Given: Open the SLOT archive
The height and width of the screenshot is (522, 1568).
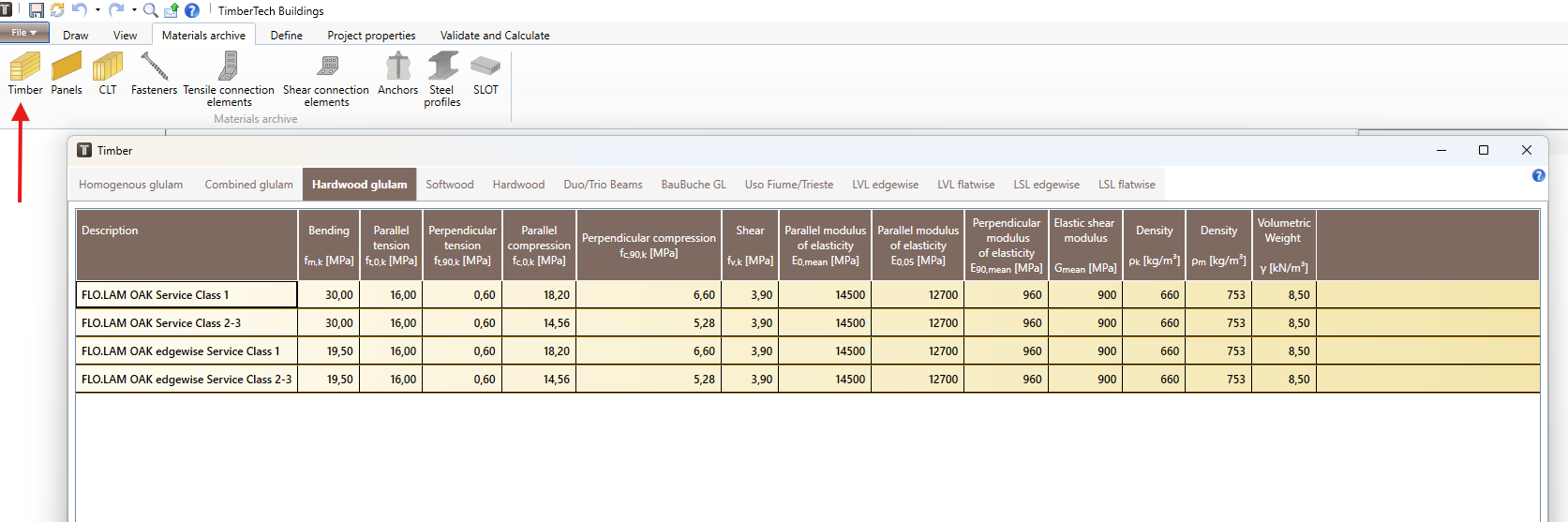Looking at the screenshot, I should (x=485, y=74).
